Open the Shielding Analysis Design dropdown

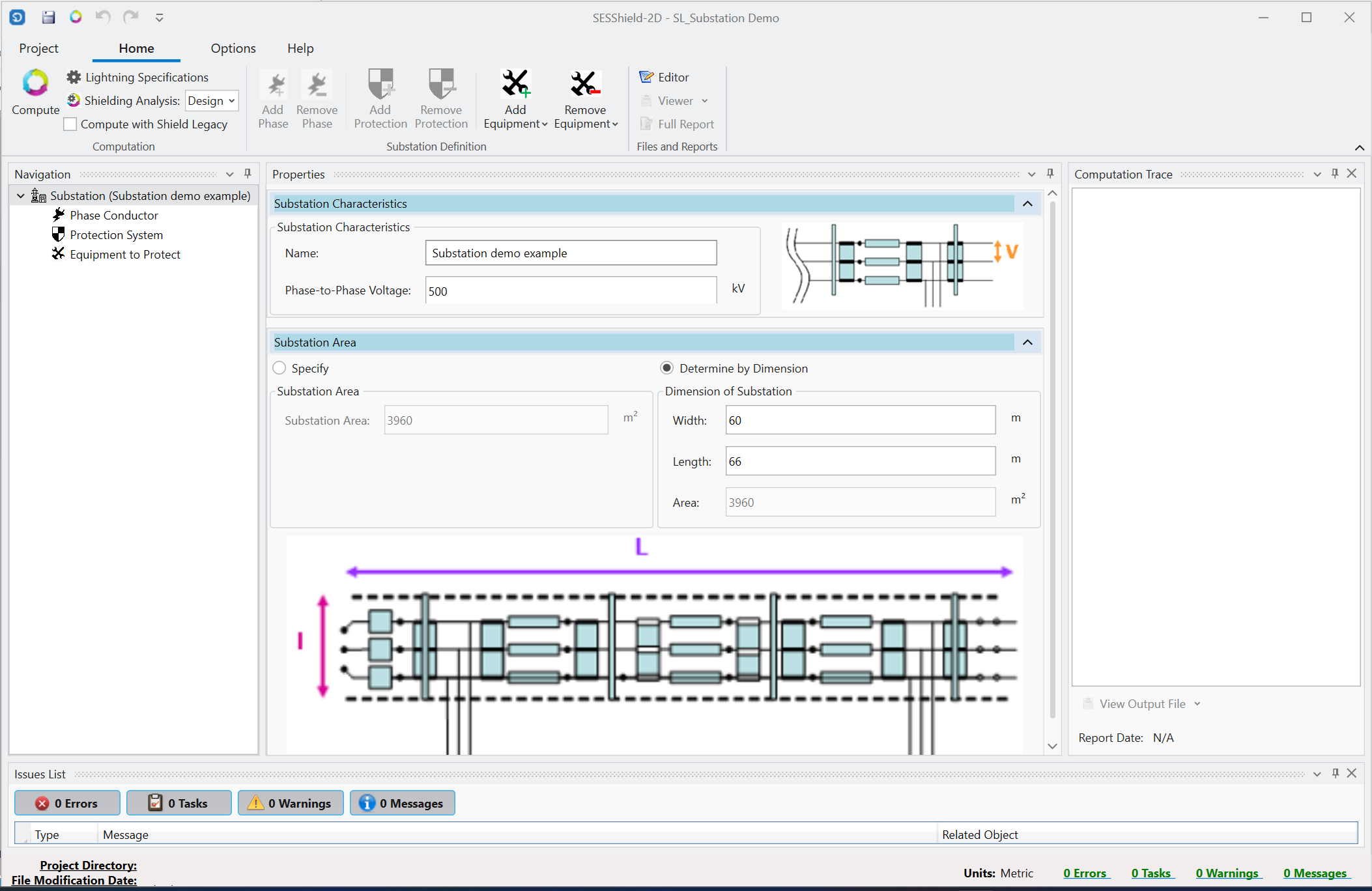click(x=212, y=101)
